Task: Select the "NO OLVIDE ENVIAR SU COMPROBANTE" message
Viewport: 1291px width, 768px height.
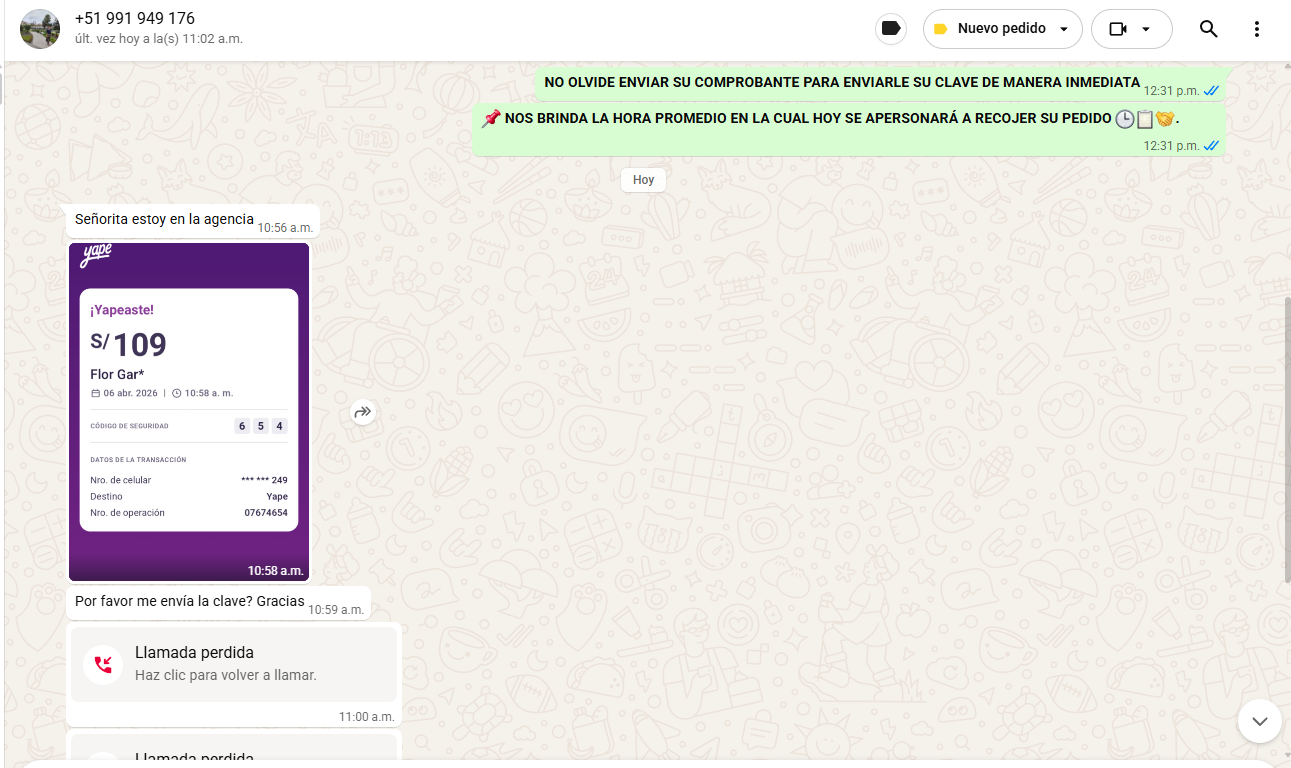Action: tap(841, 83)
